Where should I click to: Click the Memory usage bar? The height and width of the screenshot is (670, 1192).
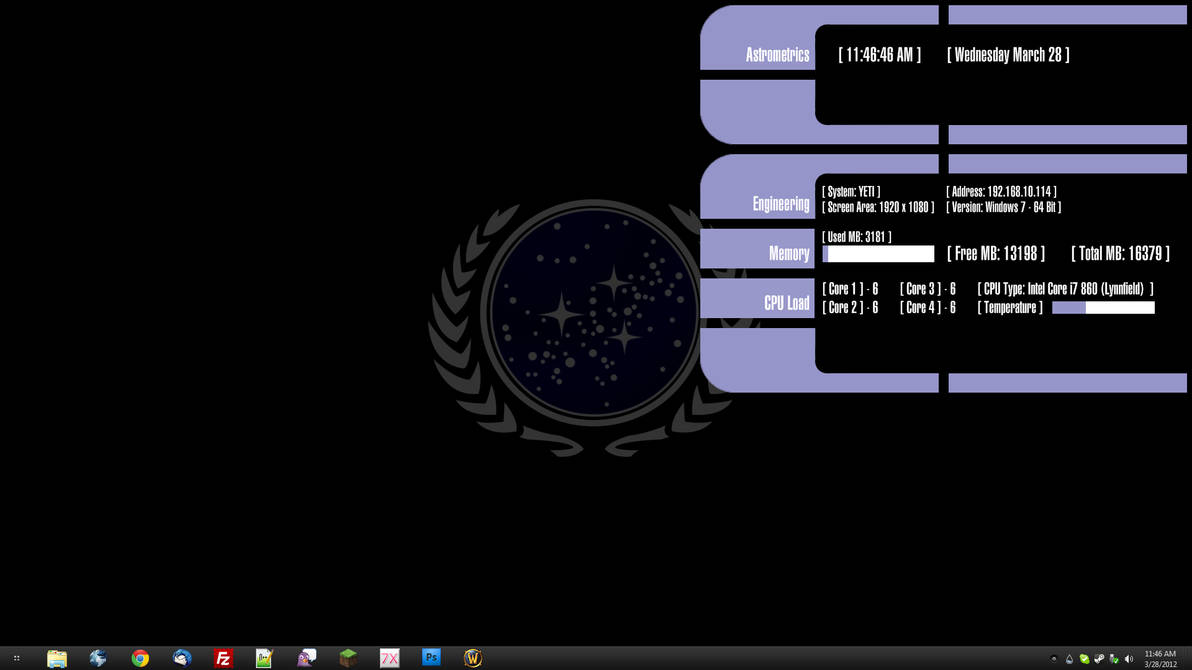[878, 254]
